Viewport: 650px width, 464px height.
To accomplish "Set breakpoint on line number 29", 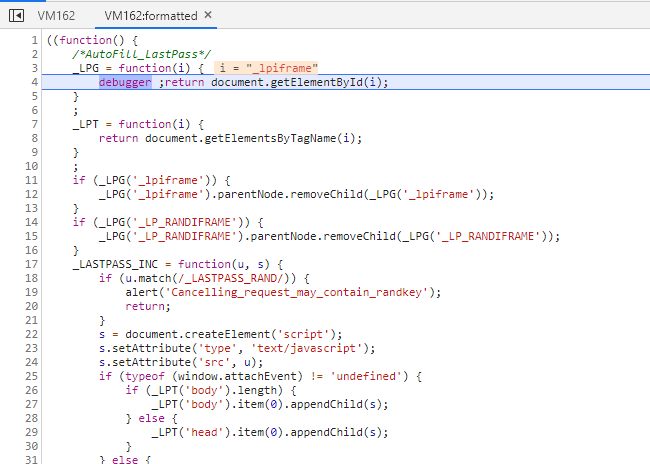I will pos(32,432).
